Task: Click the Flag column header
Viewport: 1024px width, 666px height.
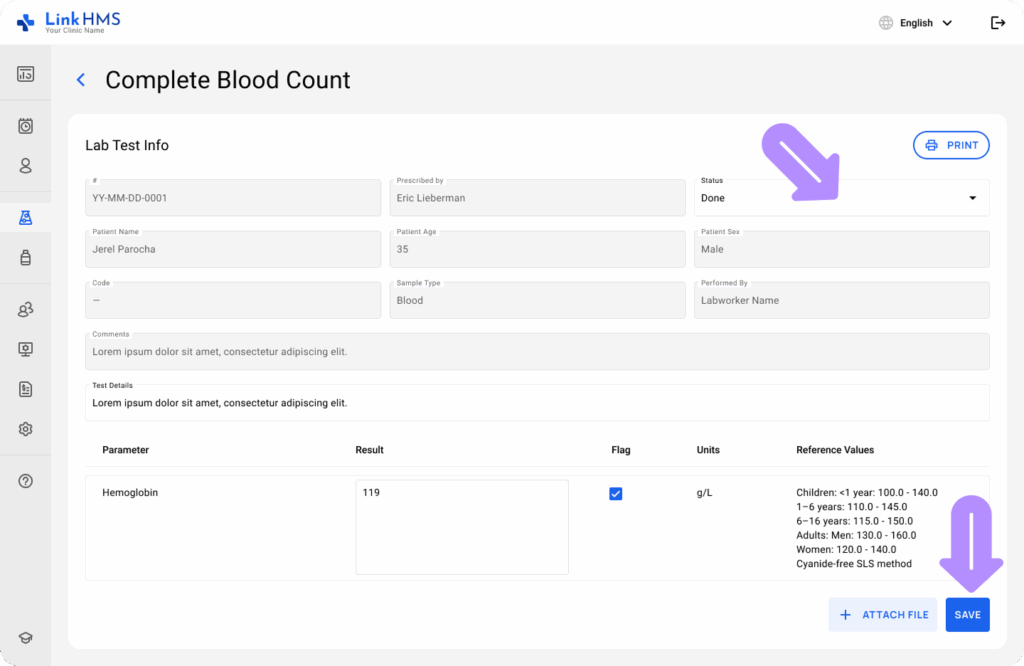Action: tap(620, 450)
